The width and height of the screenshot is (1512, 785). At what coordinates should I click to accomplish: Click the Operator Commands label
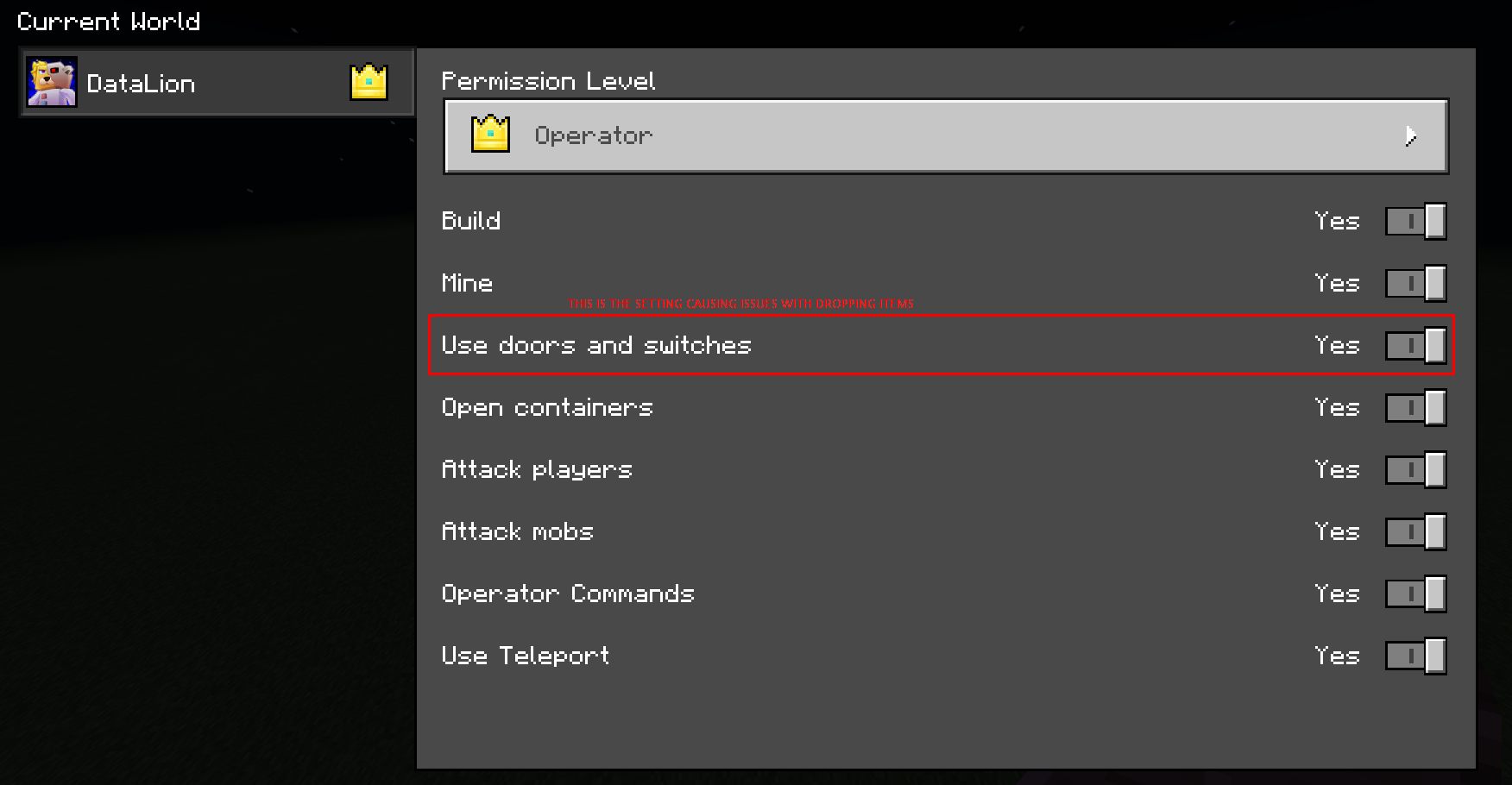(567, 594)
